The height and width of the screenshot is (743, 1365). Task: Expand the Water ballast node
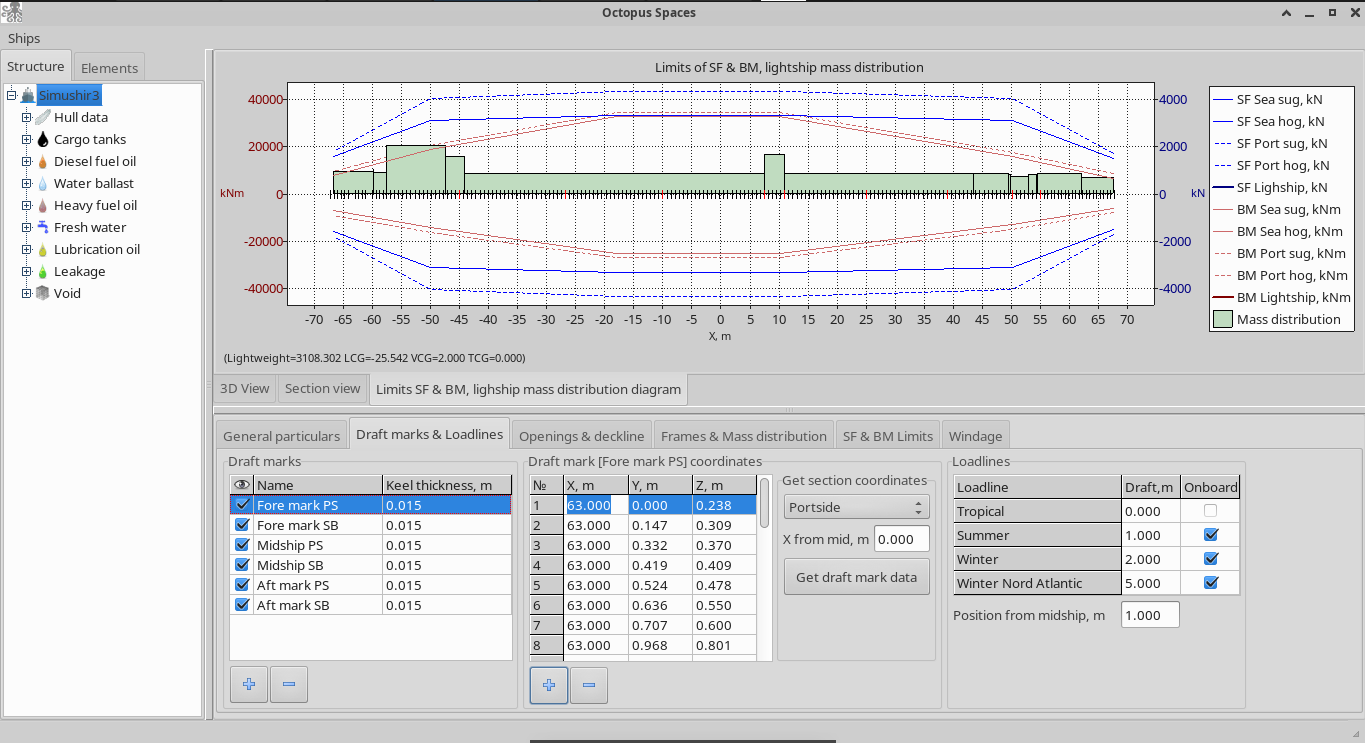27,184
